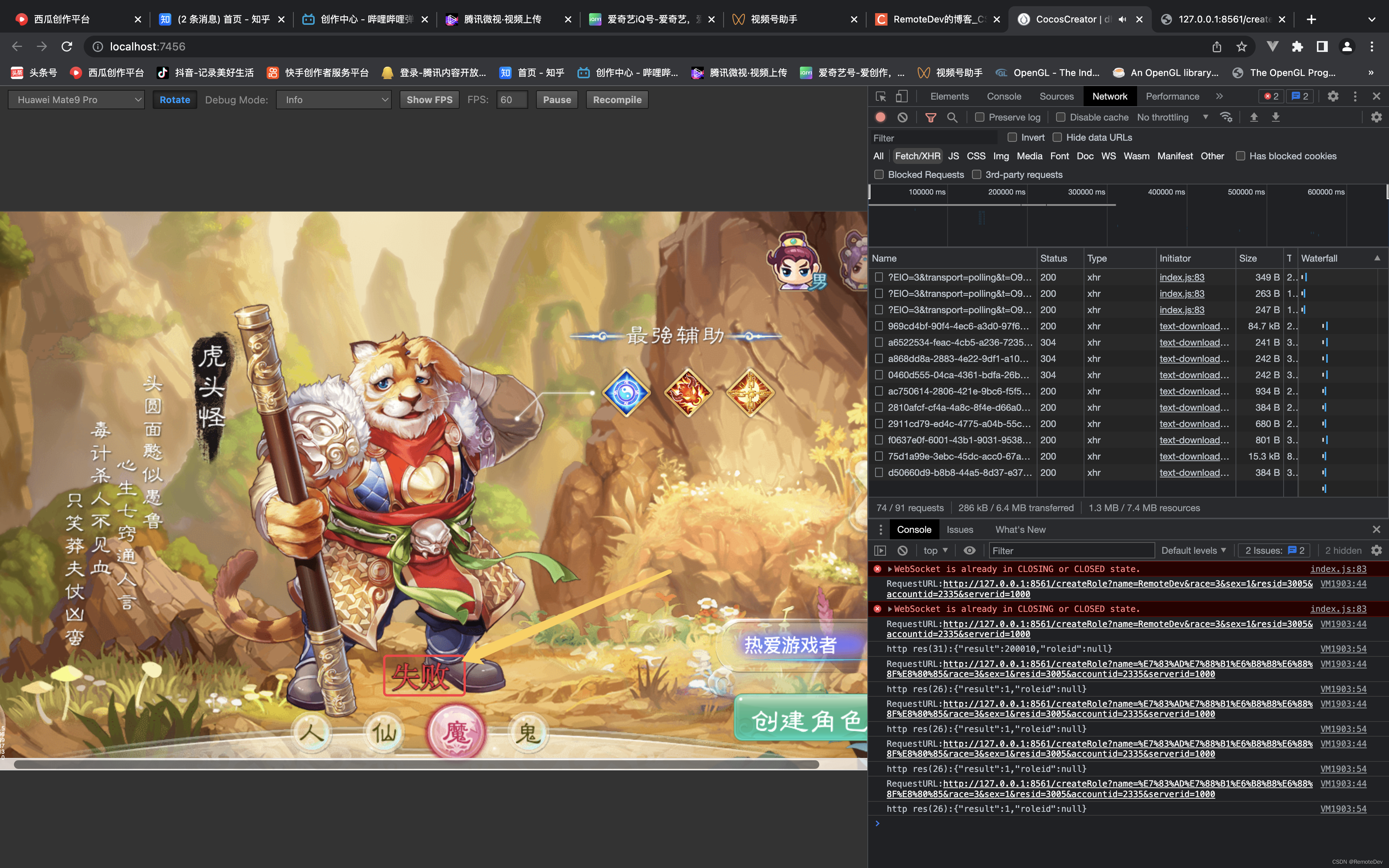Screen dimensions: 1389x868
Task: Select the red flame beast skill icon
Action: click(688, 393)
